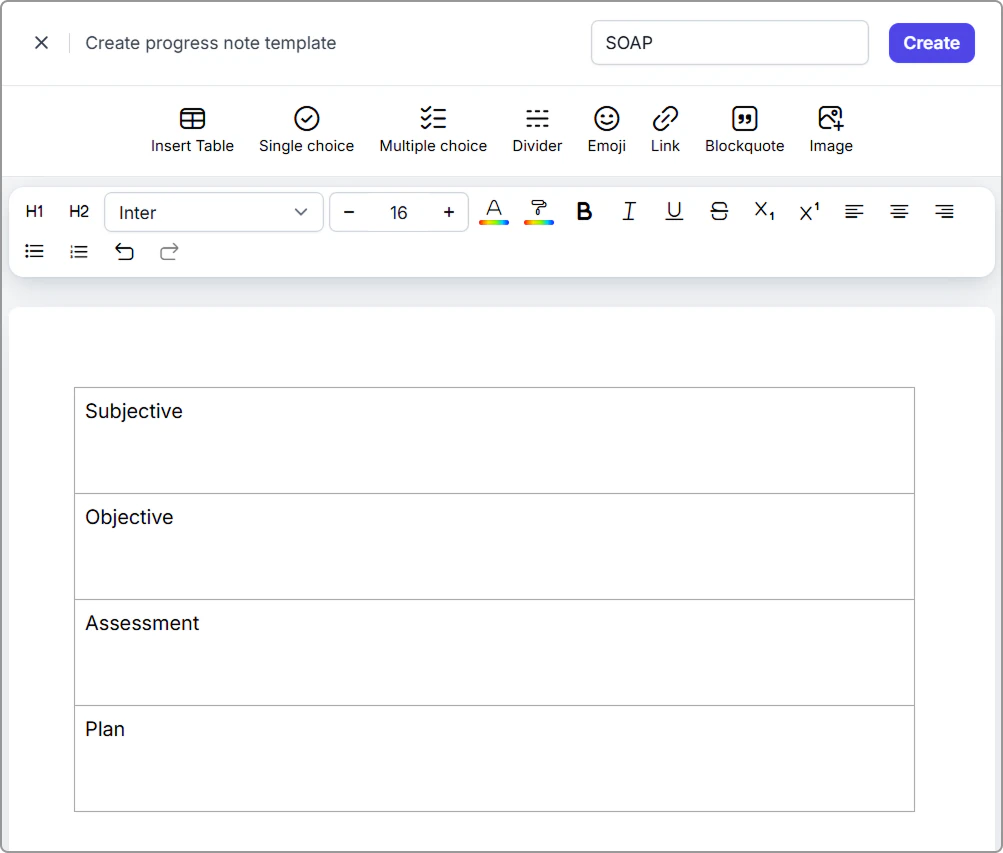Insert a Link
This screenshot has width=1003, height=853.
(665, 130)
